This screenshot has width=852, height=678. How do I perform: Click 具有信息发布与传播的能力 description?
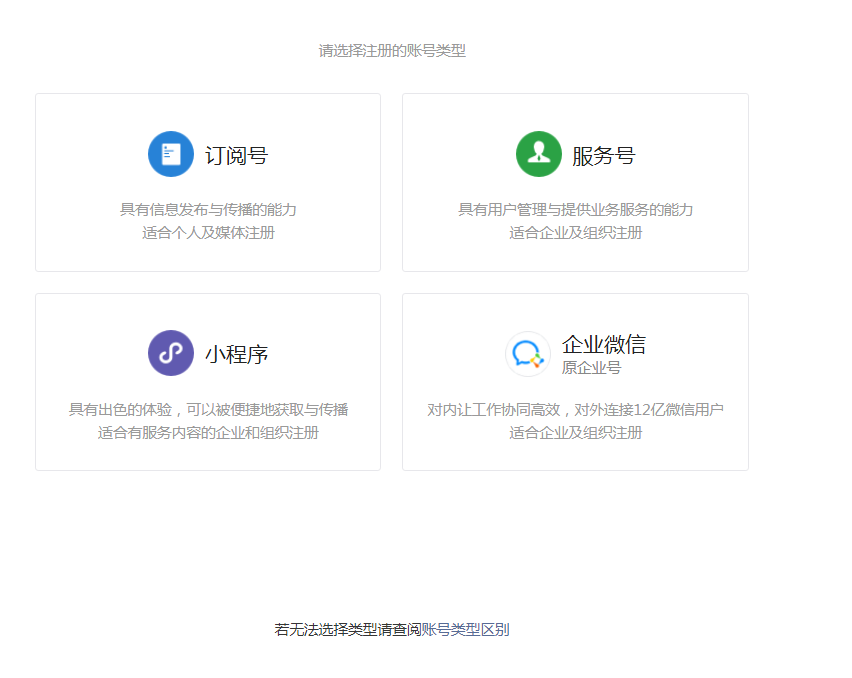point(208,210)
